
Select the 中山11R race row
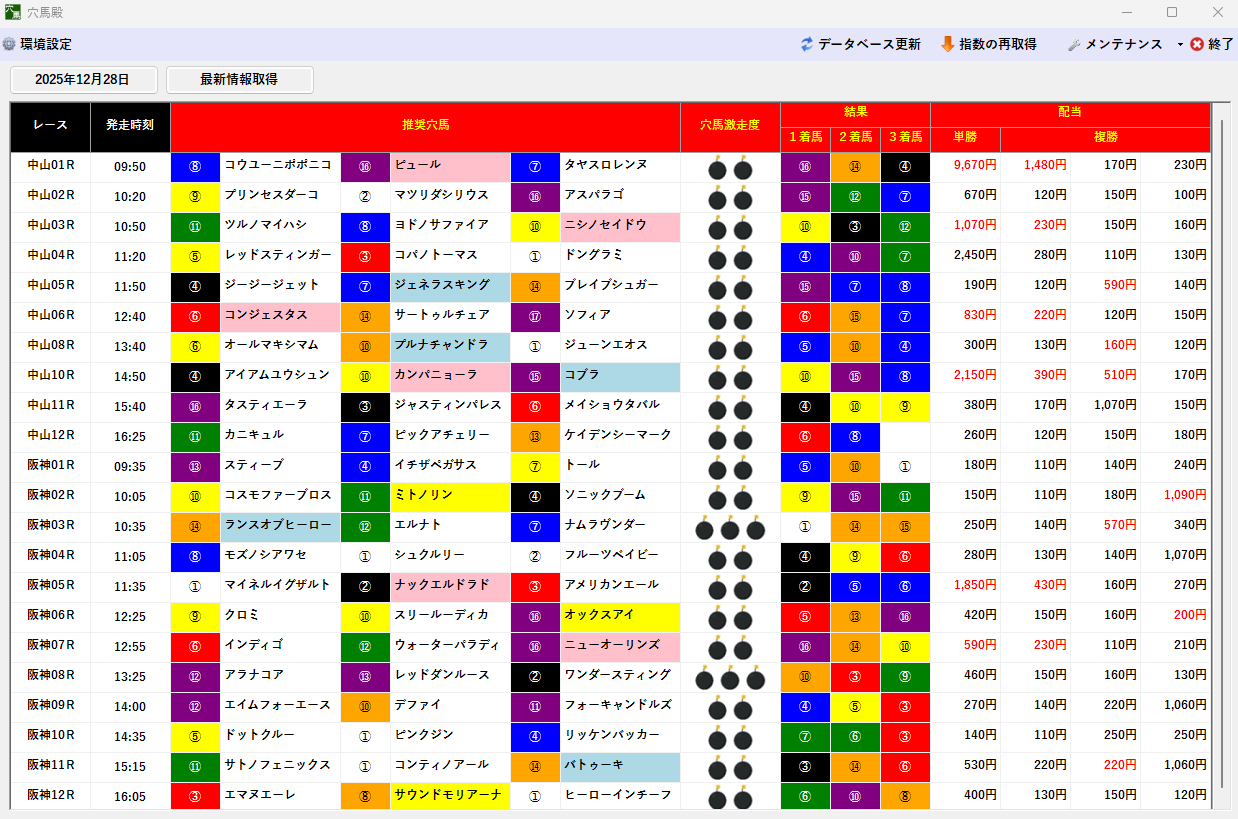click(50, 408)
